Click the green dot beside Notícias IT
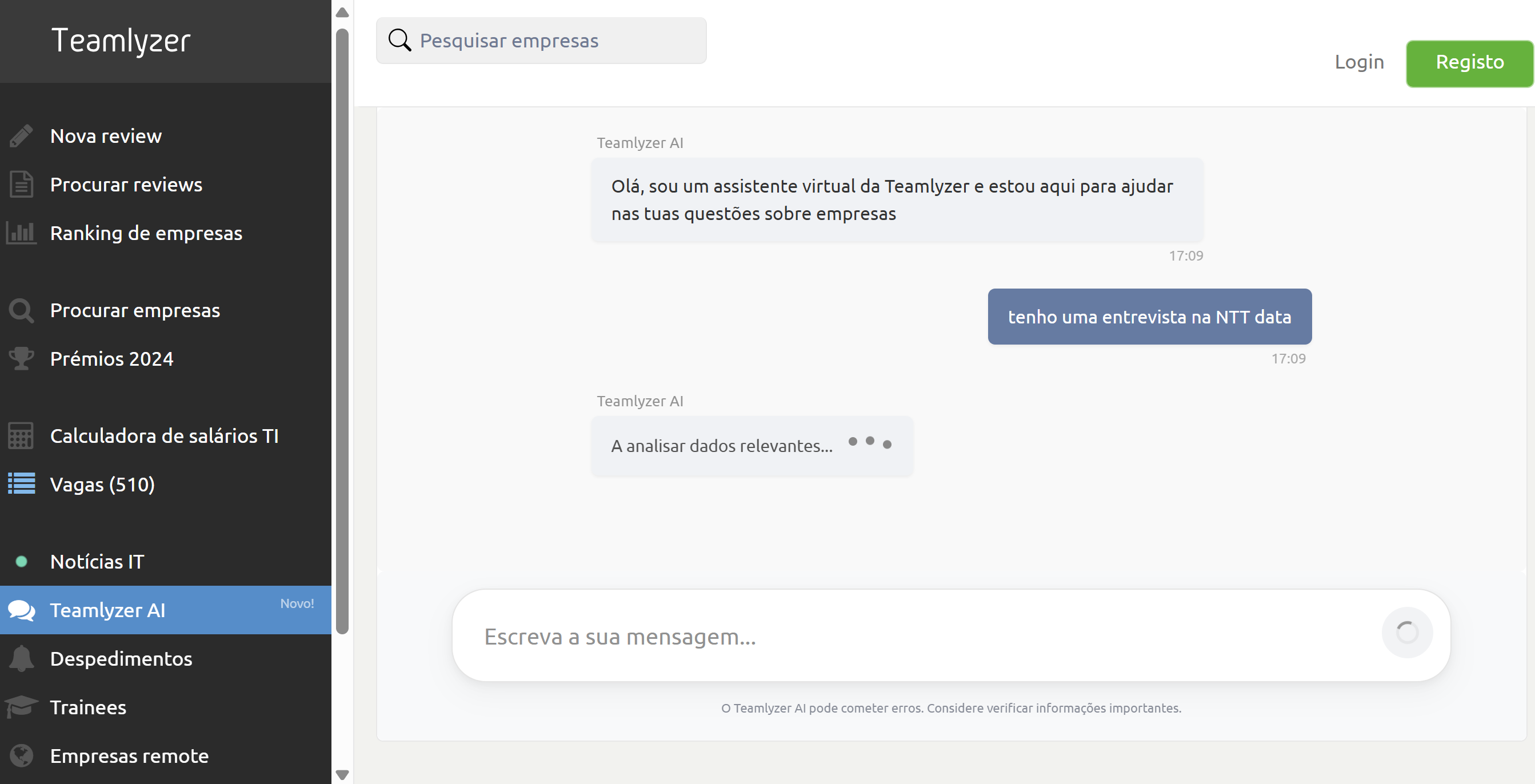 (22, 561)
